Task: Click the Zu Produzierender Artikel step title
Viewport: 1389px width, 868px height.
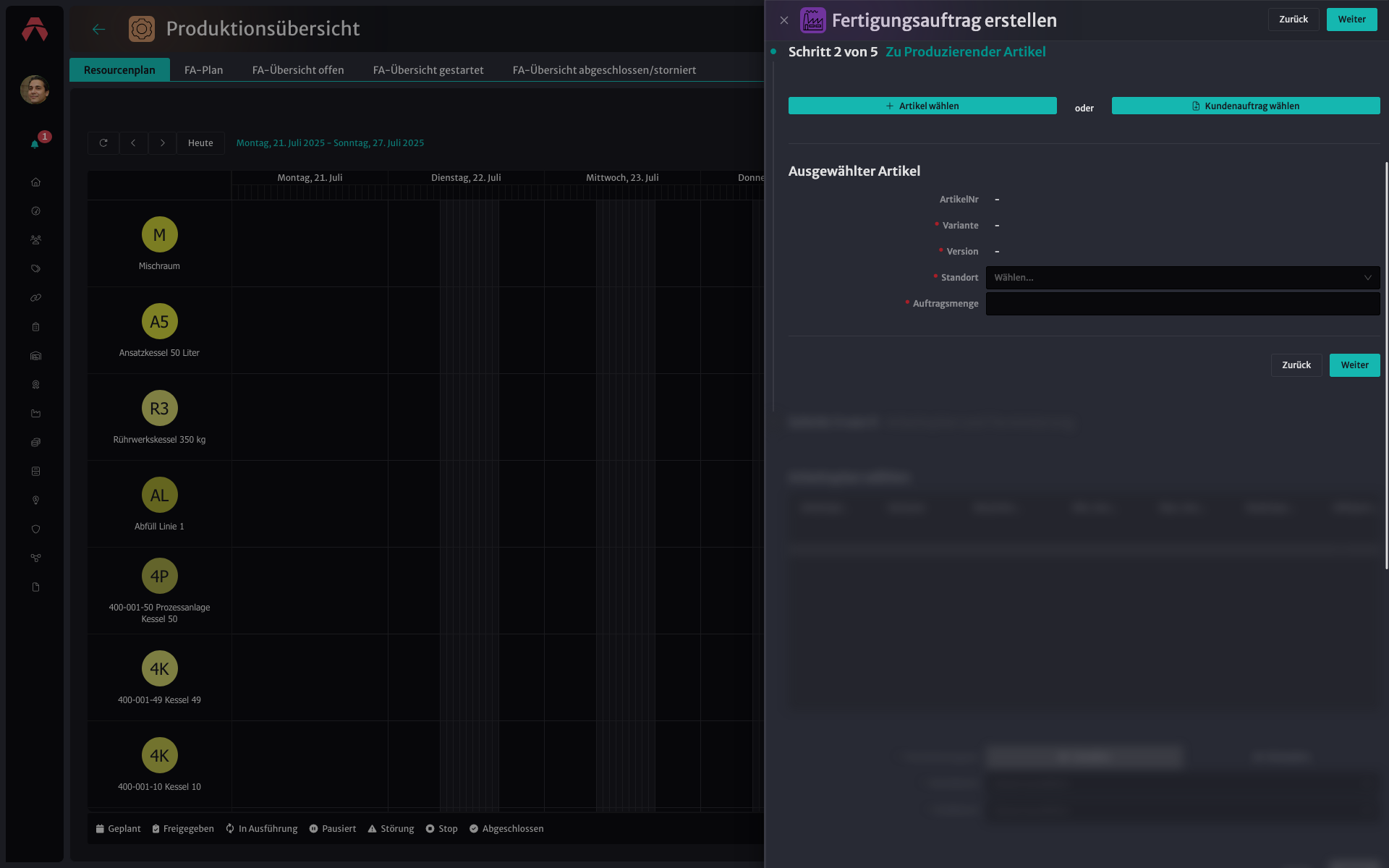Action: coord(965,52)
